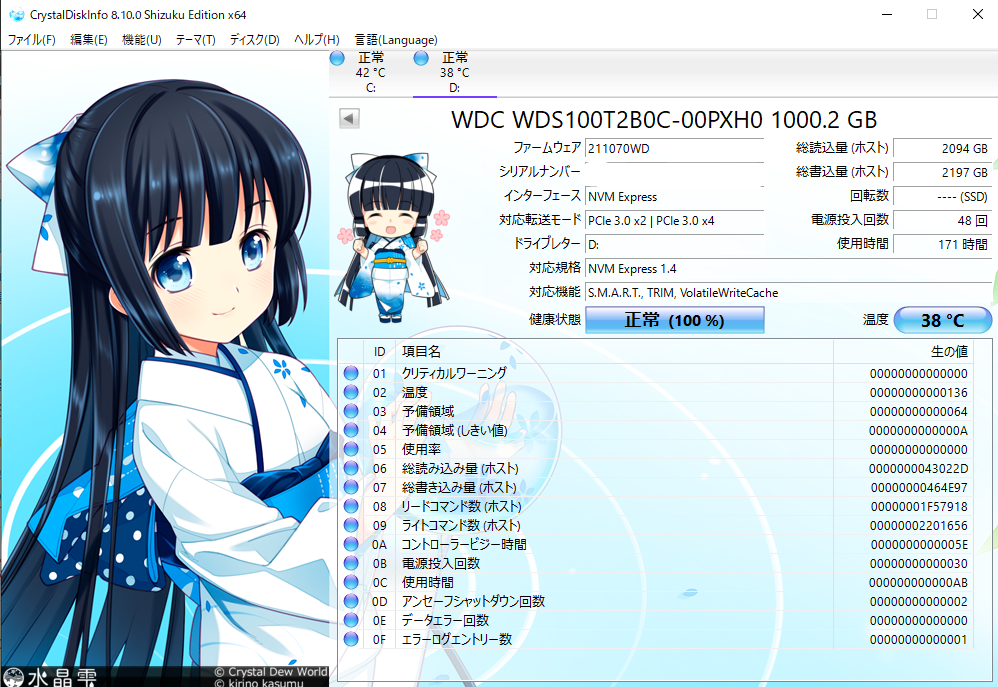Click the previous disk arrow button
Image resolution: width=998 pixels, height=687 pixels.
coord(349,118)
